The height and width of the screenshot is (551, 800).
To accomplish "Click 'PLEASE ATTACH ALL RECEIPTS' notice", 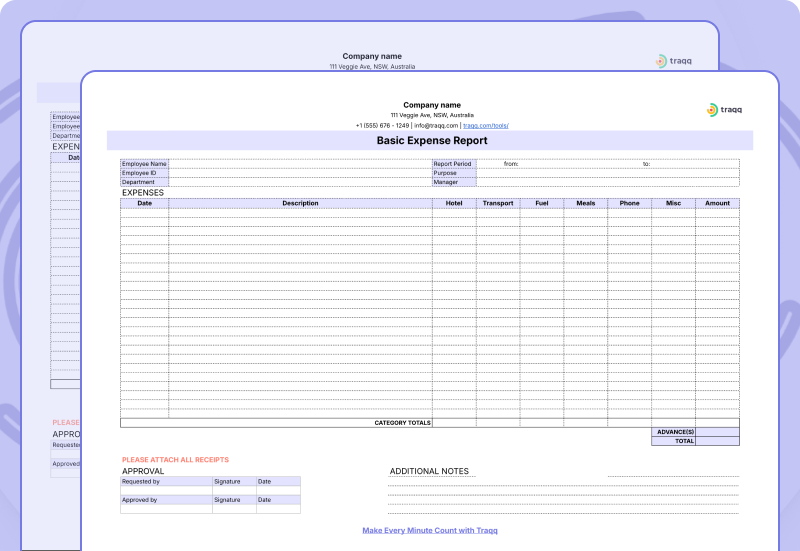I will 175,460.
